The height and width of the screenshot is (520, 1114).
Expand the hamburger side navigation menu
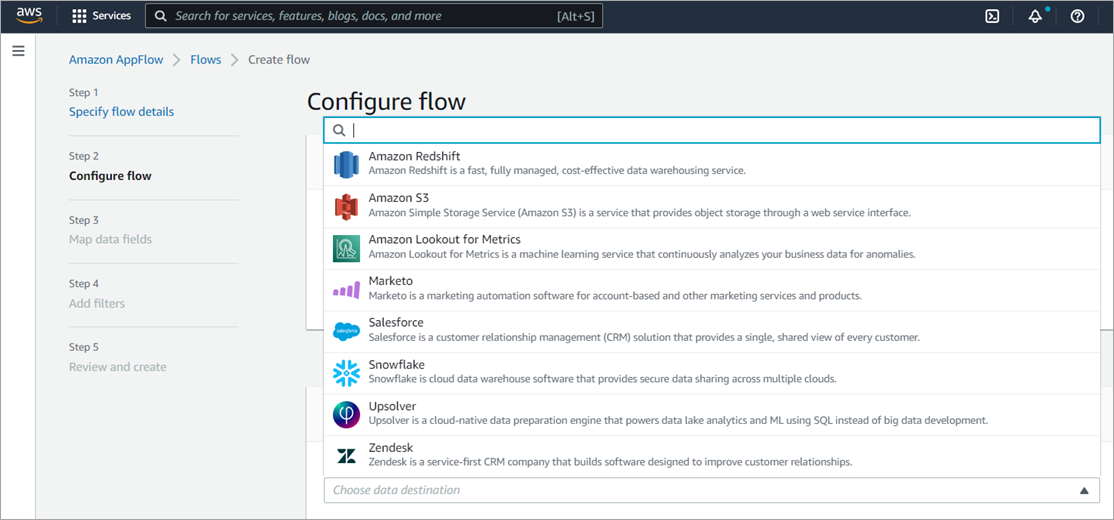(x=18, y=51)
